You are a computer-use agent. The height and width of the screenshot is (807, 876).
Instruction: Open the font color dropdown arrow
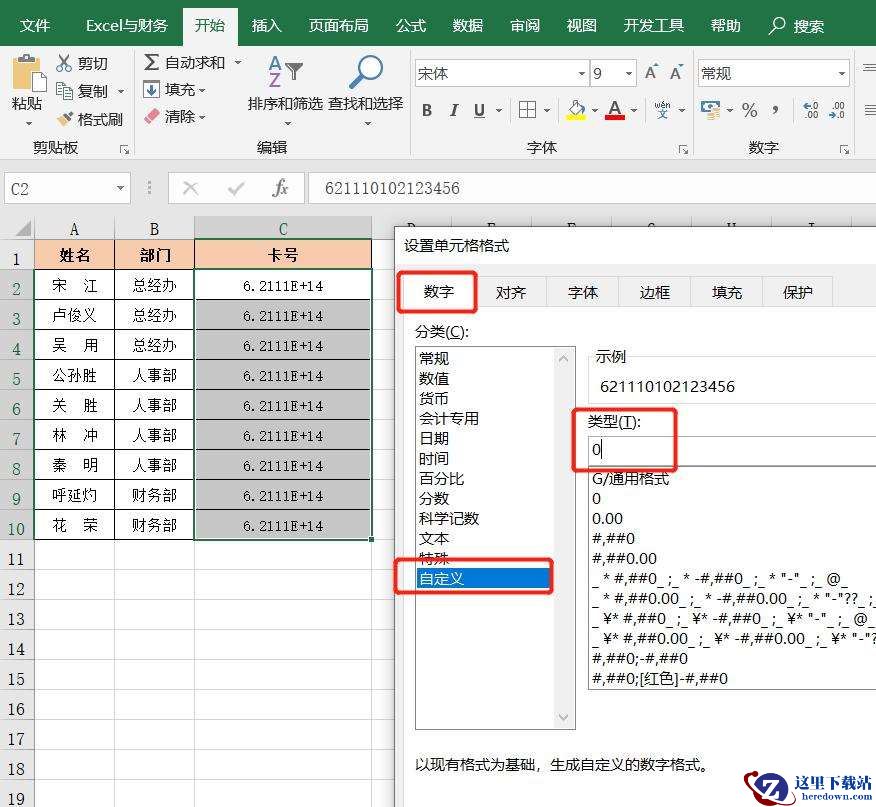click(634, 111)
